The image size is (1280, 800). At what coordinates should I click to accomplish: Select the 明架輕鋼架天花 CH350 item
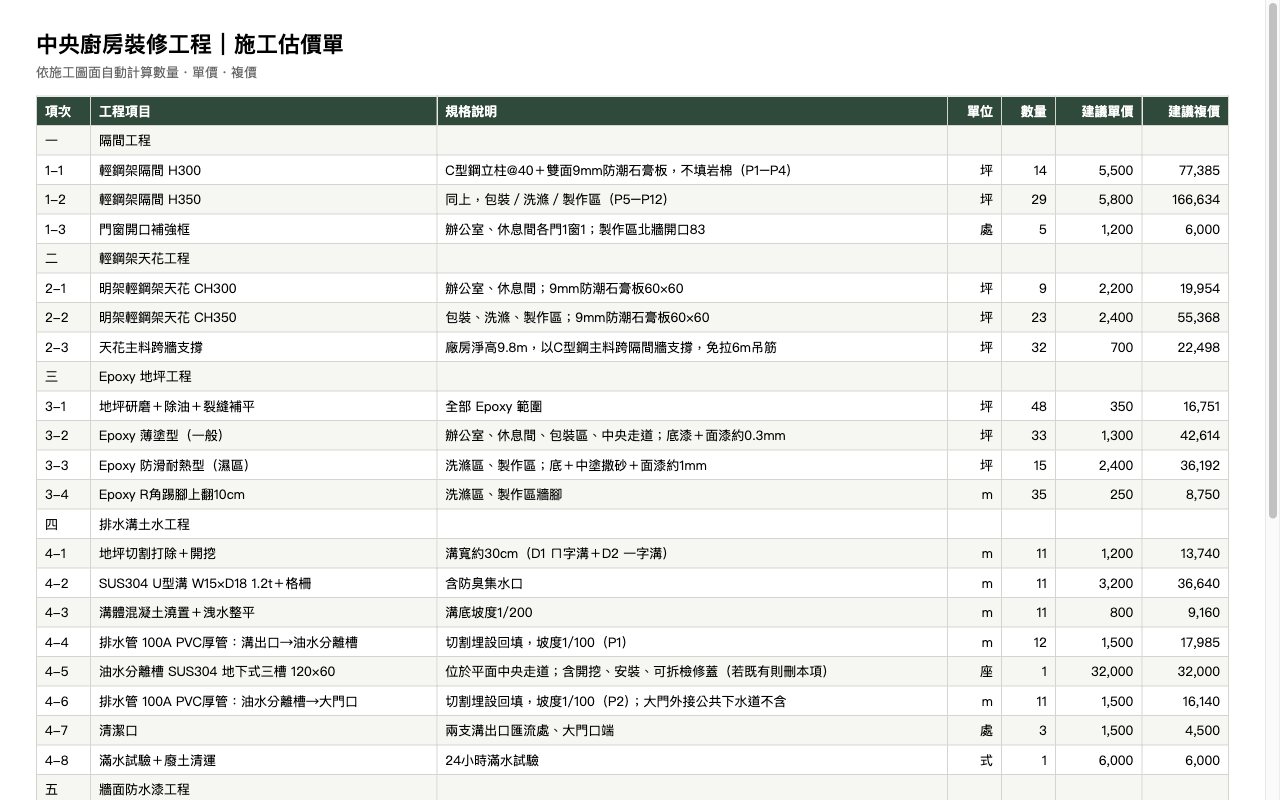point(632,318)
